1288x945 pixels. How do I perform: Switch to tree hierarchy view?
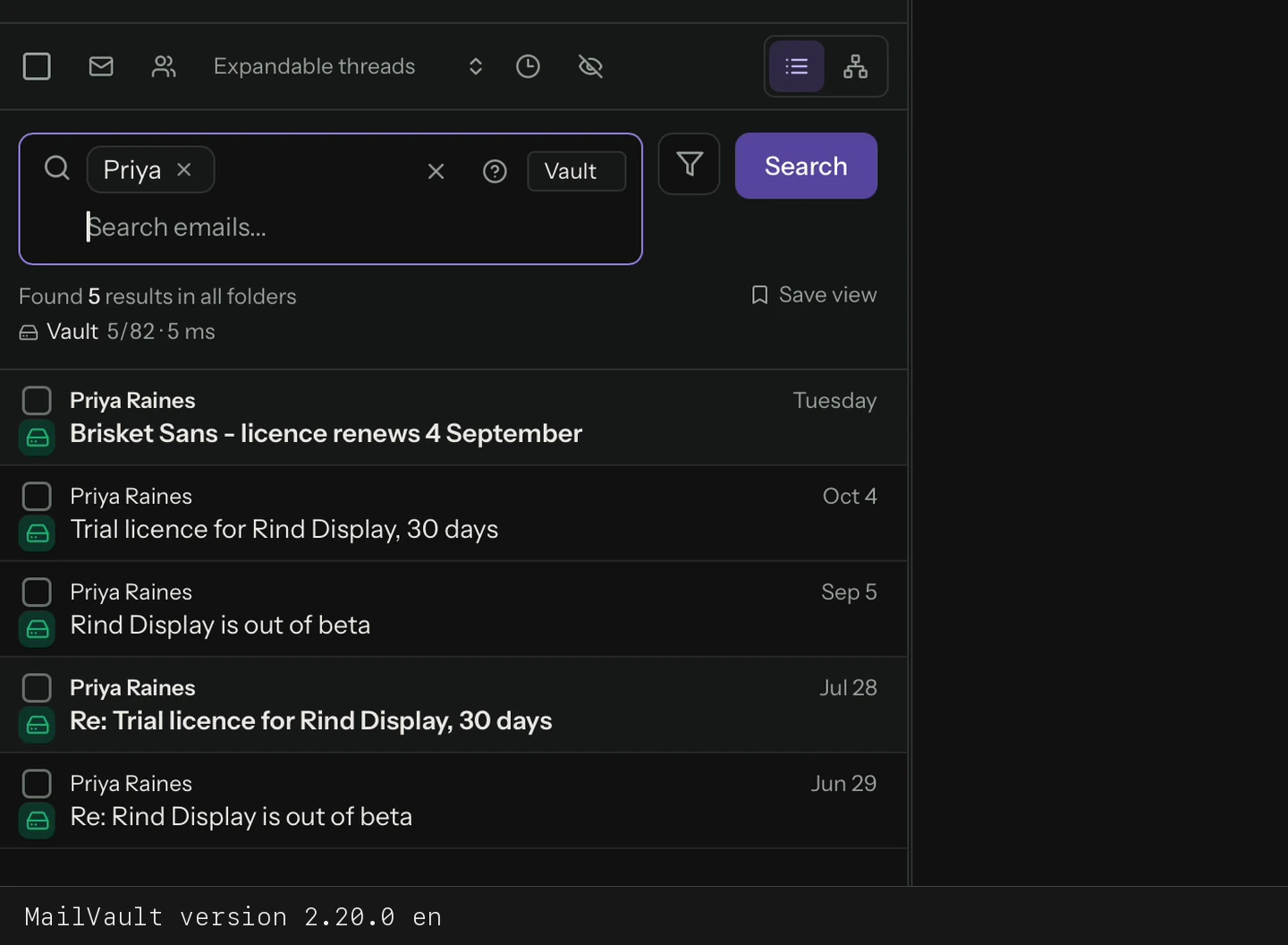pyautogui.click(x=855, y=66)
